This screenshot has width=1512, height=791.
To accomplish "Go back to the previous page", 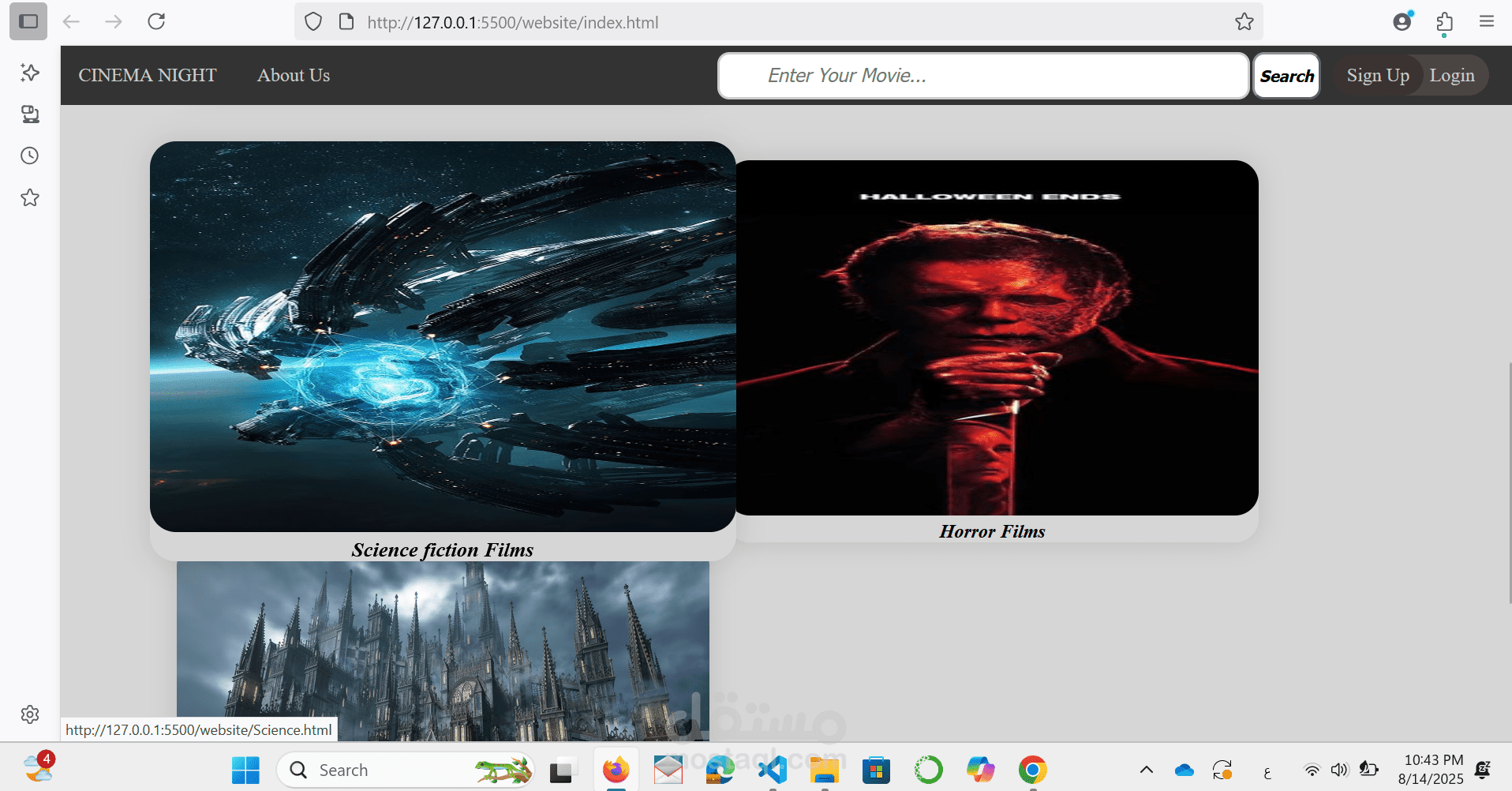I will tap(71, 21).
